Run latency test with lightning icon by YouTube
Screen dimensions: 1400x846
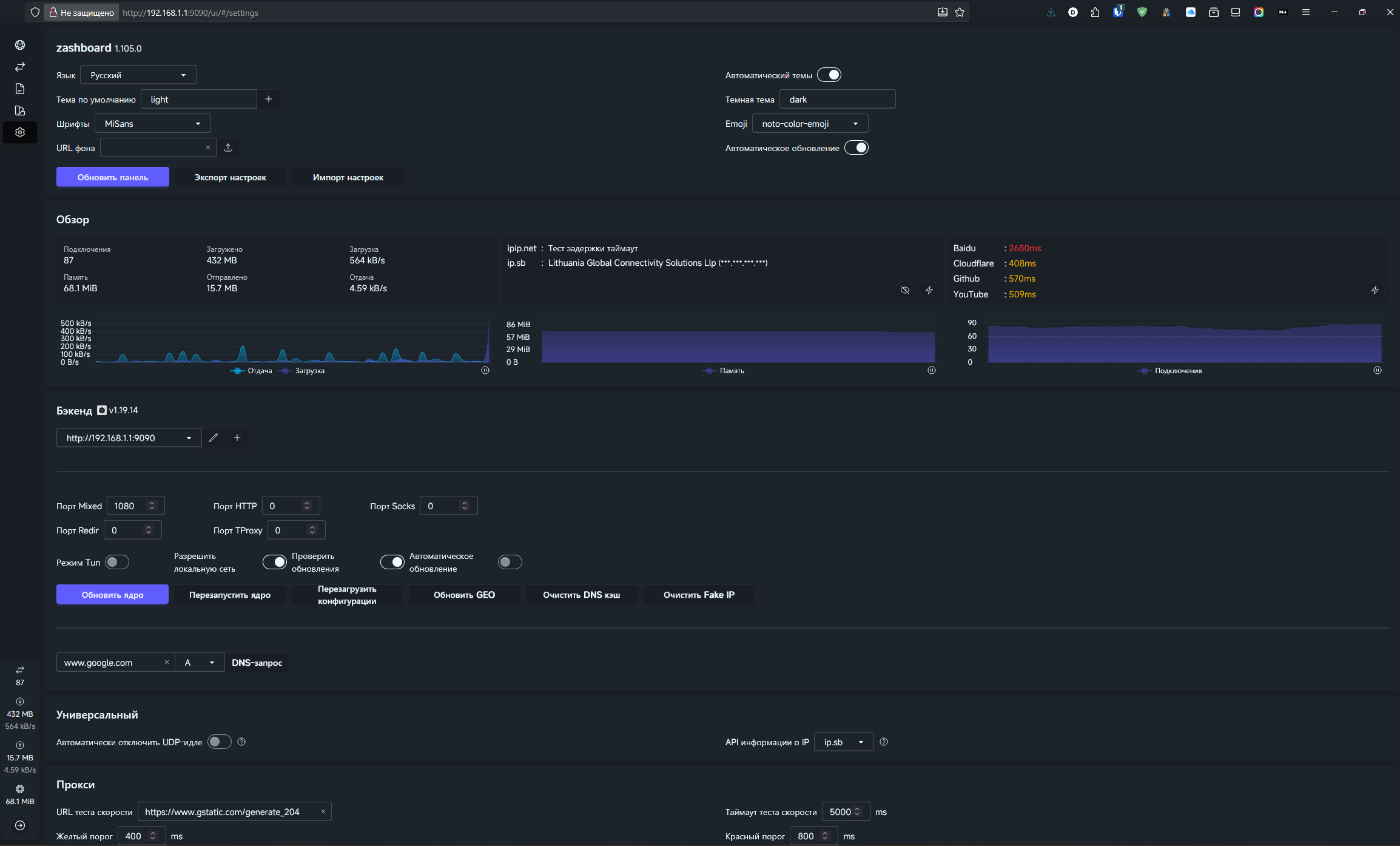[1375, 290]
